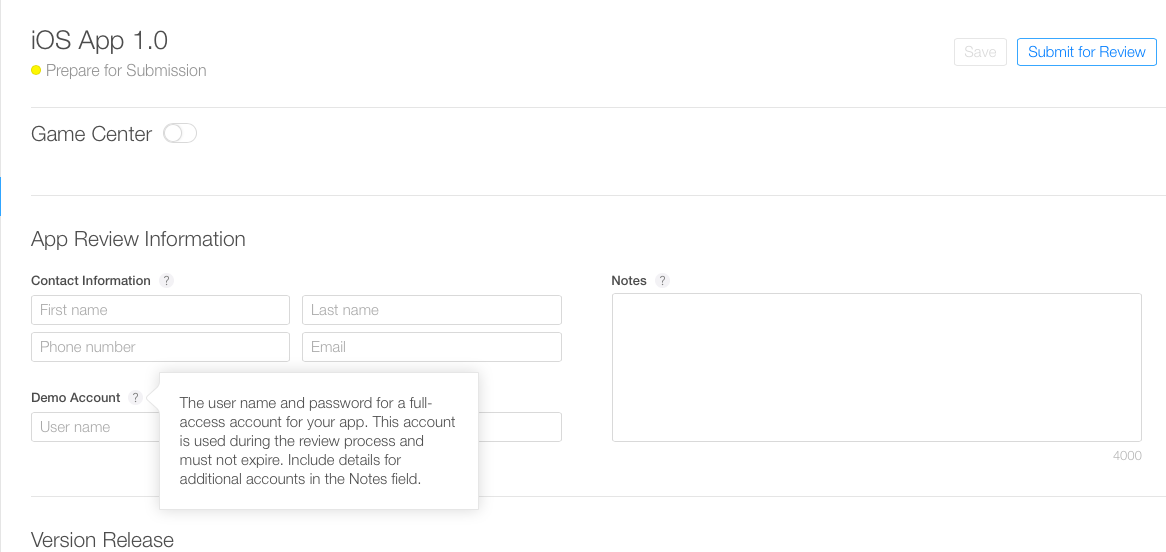This screenshot has height=552, width=1166.
Task: Click into the Last name field
Action: [431, 310]
